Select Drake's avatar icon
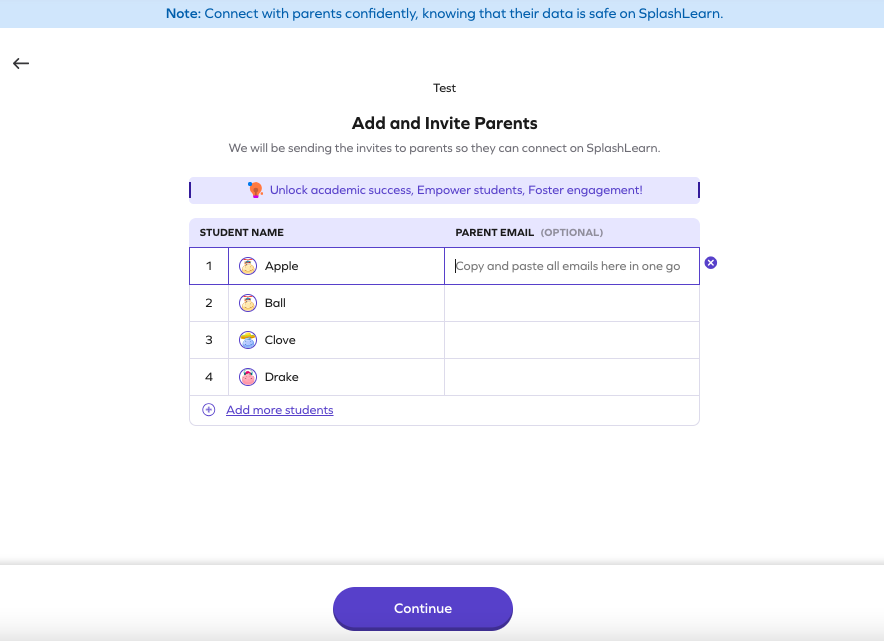The height and width of the screenshot is (641, 884). pyautogui.click(x=248, y=377)
